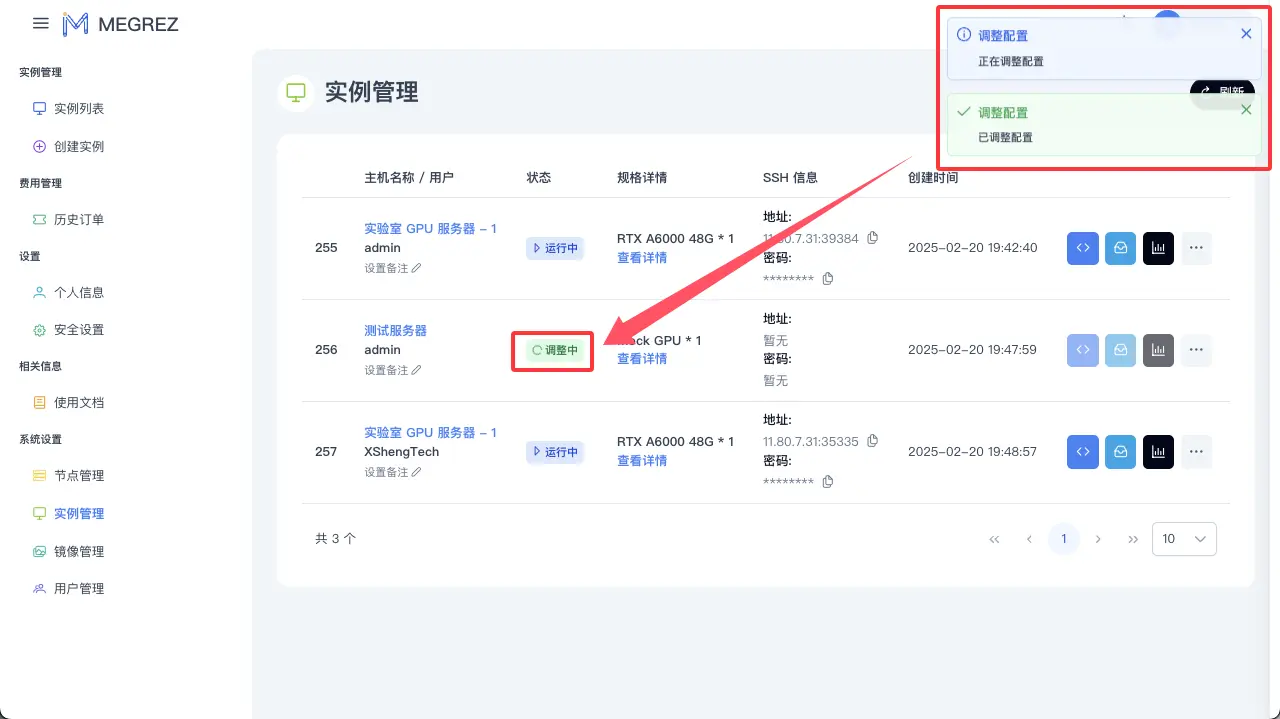Screen dimensions: 1280x719
Task: Open the ellipsis more-actions menu for instance 256
Action: 1196,350
